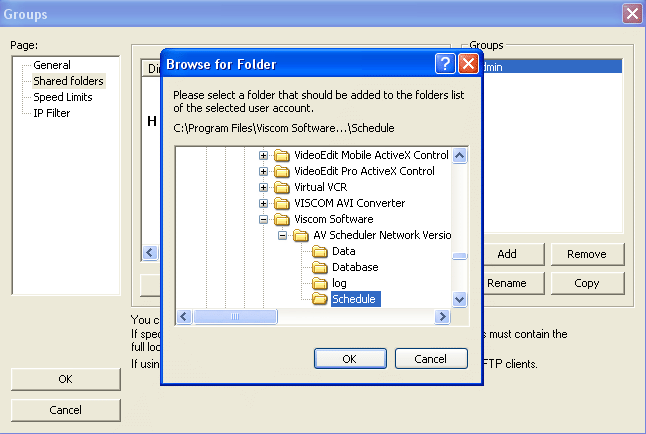This screenshot has height=434, width=646.
Task: Open the General page
Action: point(52,65)
